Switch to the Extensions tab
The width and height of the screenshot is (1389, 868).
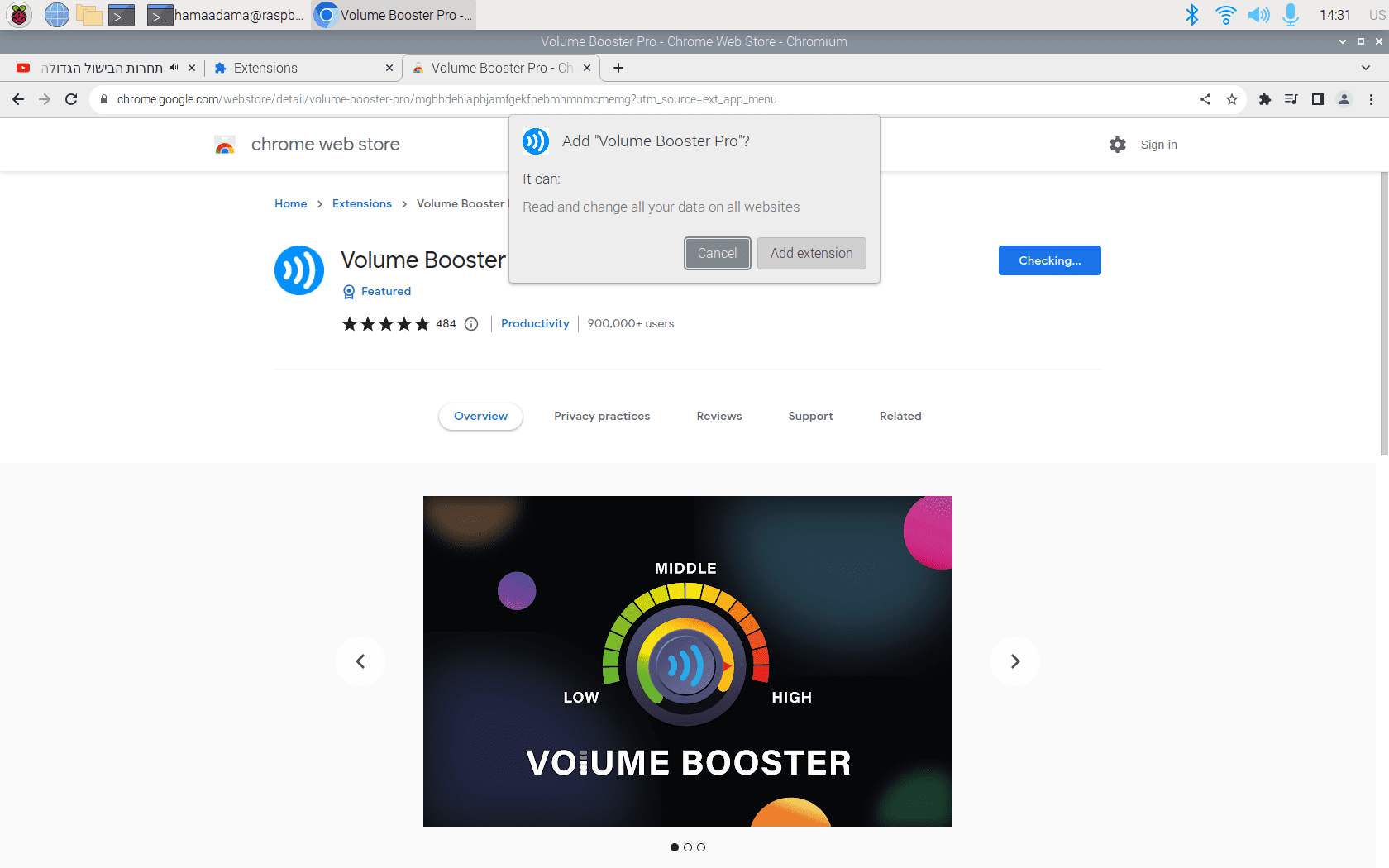[301, 68]
